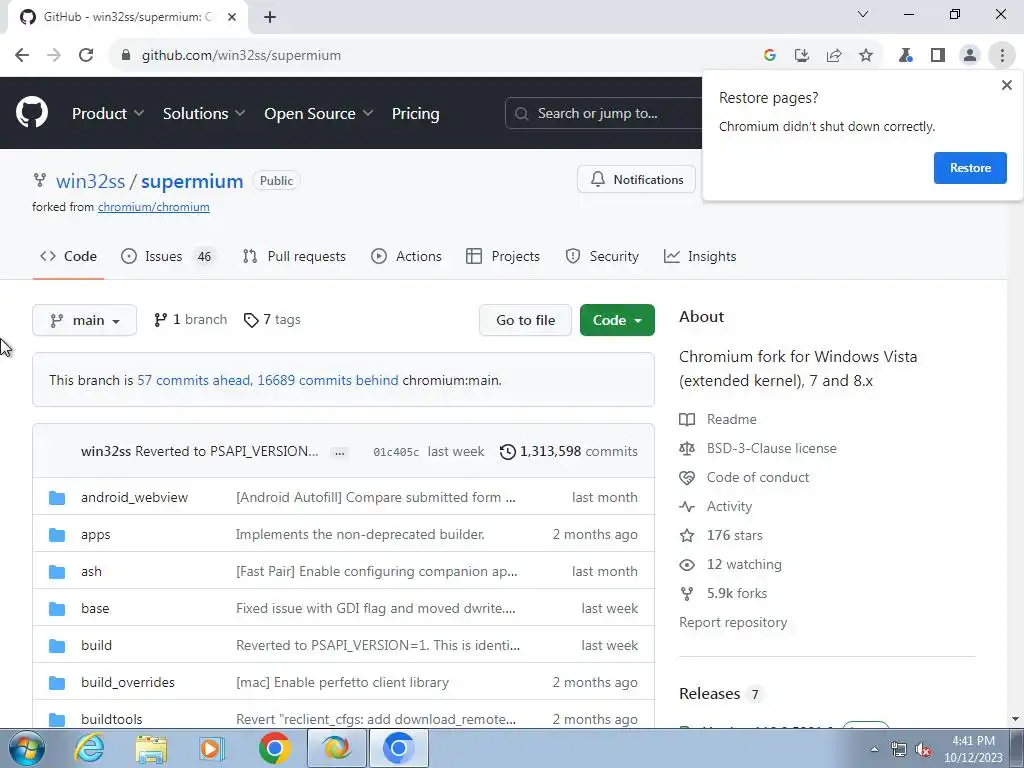Reload the page with refresh icon
Image resolution: width=1024 pixels, height=768 pixels.
pyautogui.click(x=86, y=55)
